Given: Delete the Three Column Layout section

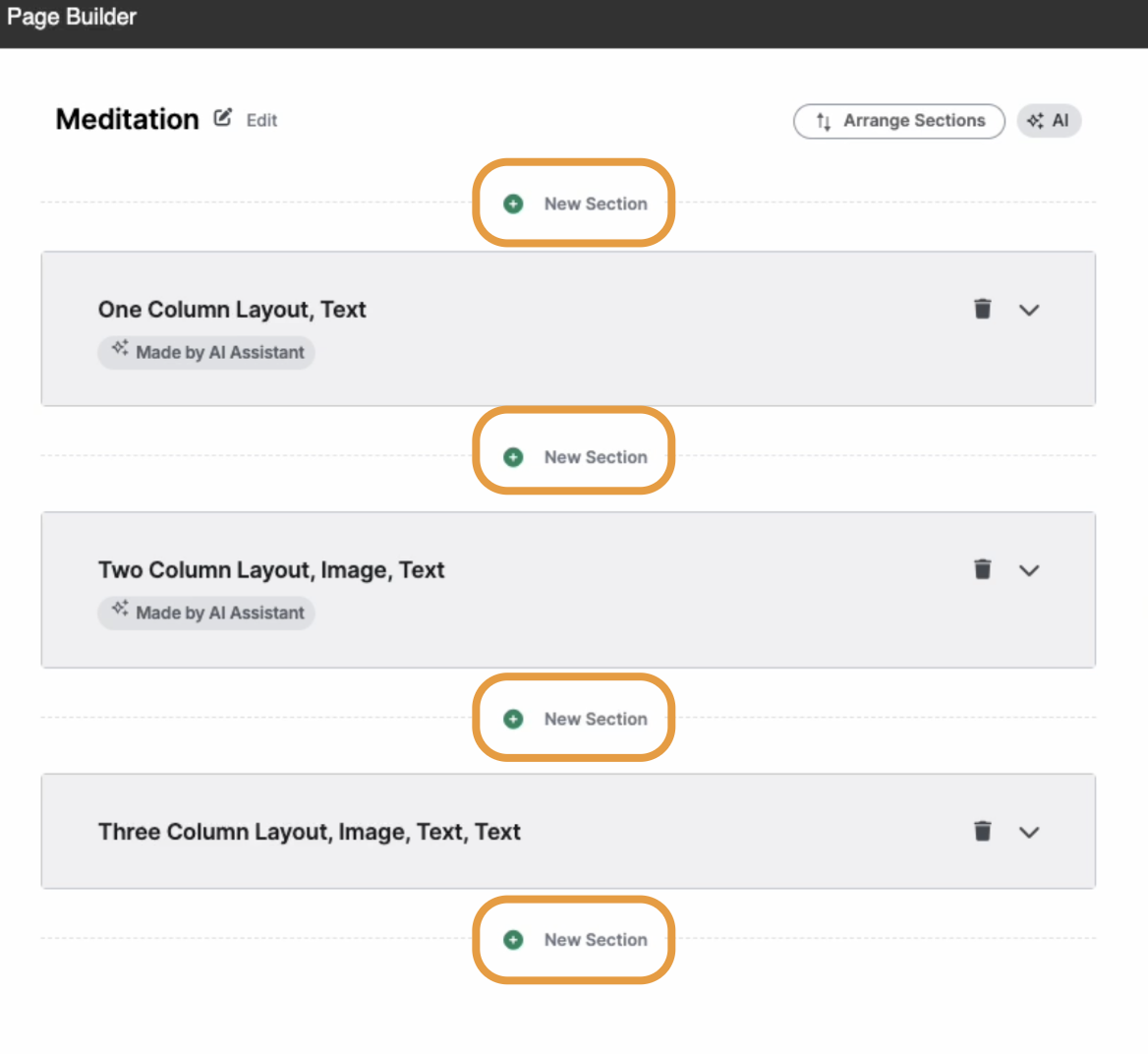Looking at the screenshot, I should click(983, 832).
